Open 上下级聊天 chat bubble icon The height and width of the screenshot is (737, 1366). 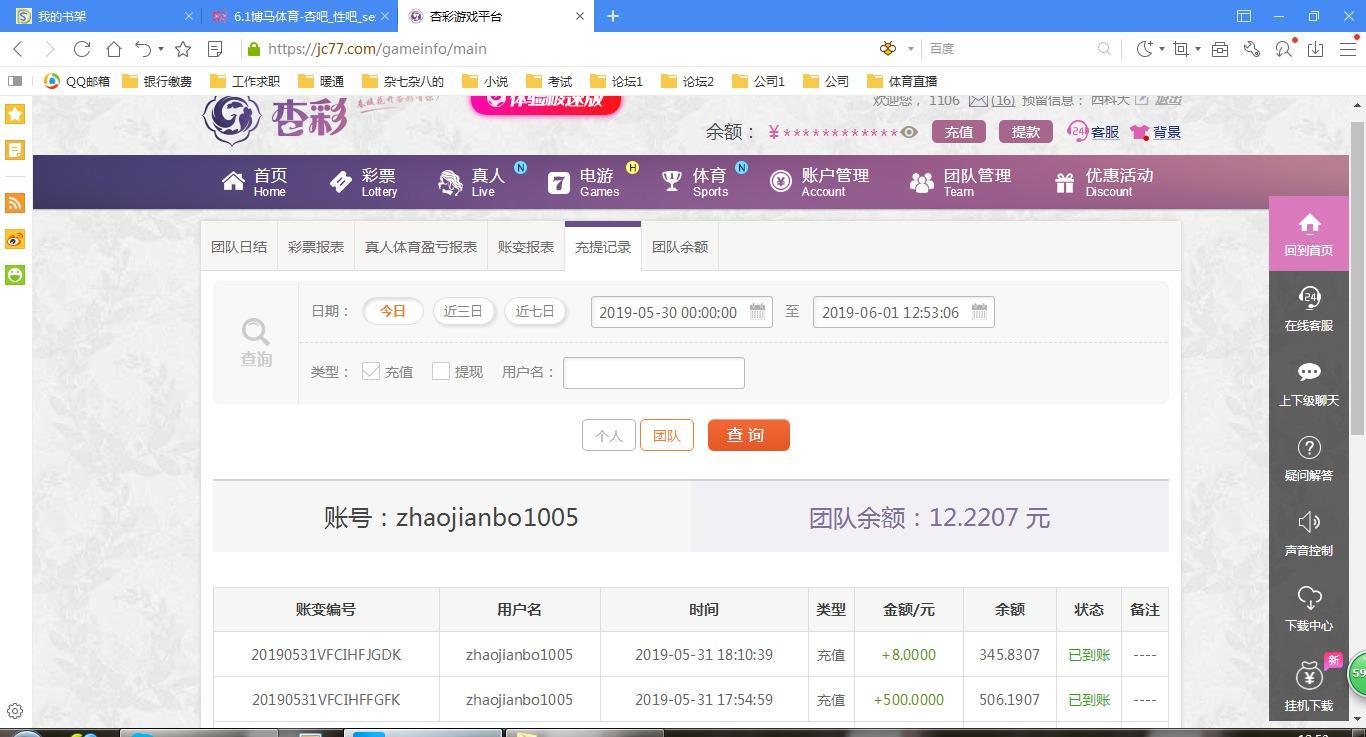(1308, 373)
